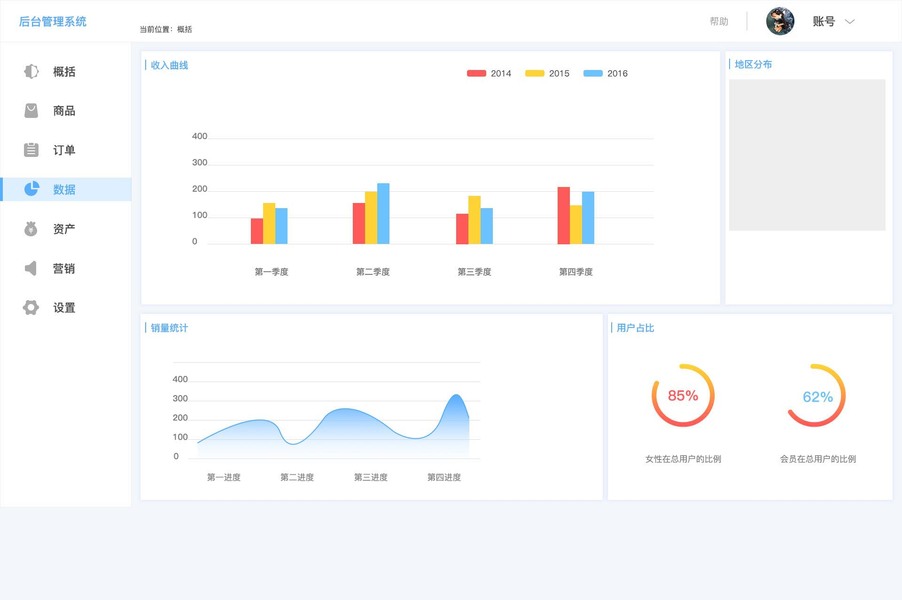Open the 账号 account menu label
This screenshot has width=902, height=600.
[823, 21]
